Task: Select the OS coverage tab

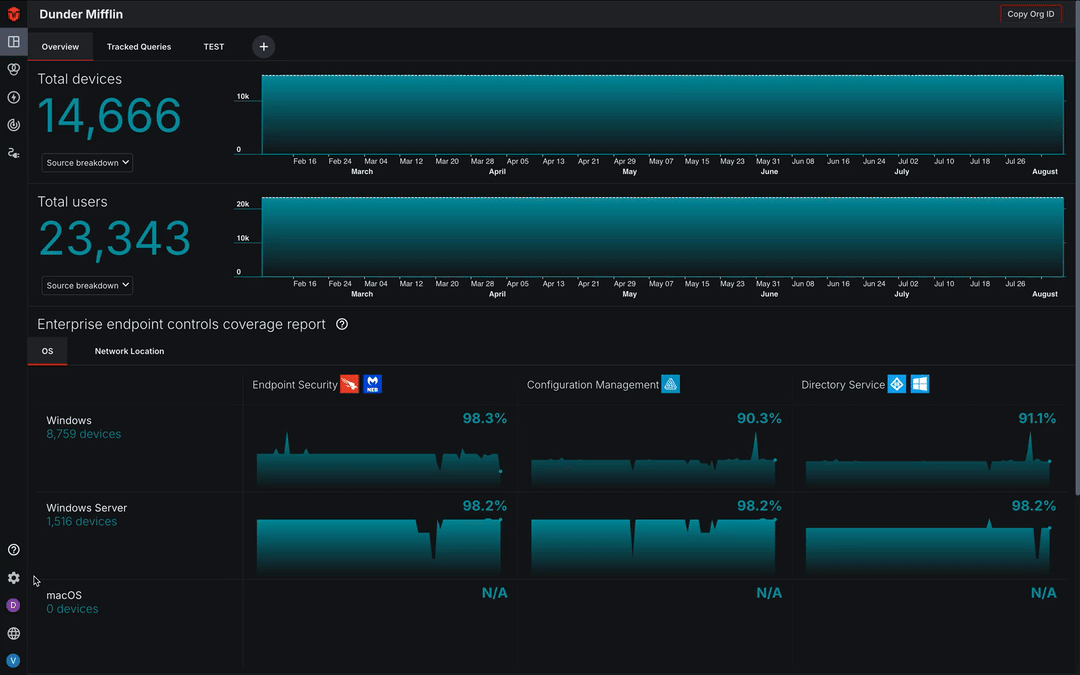Action: (48, 351)
